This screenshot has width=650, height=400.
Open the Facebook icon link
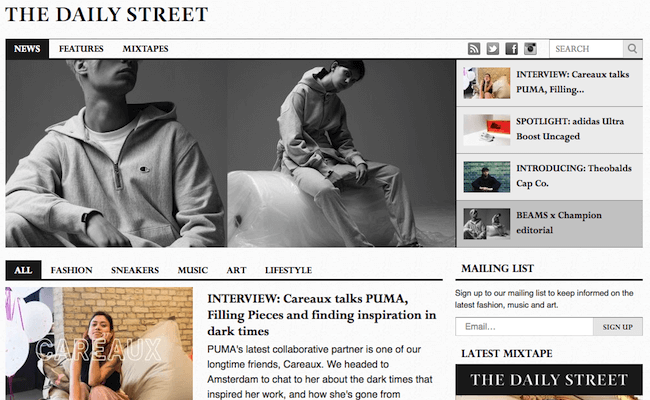(512, 48)
